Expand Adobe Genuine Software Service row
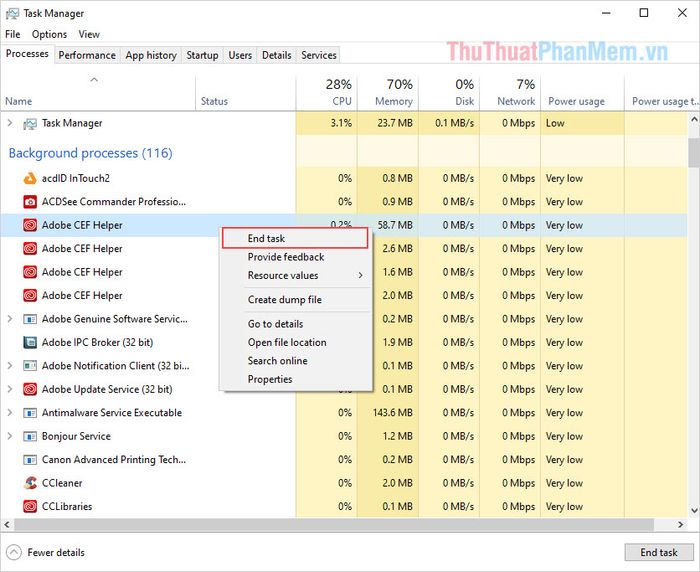700x572 pixels. click(10, 319)
